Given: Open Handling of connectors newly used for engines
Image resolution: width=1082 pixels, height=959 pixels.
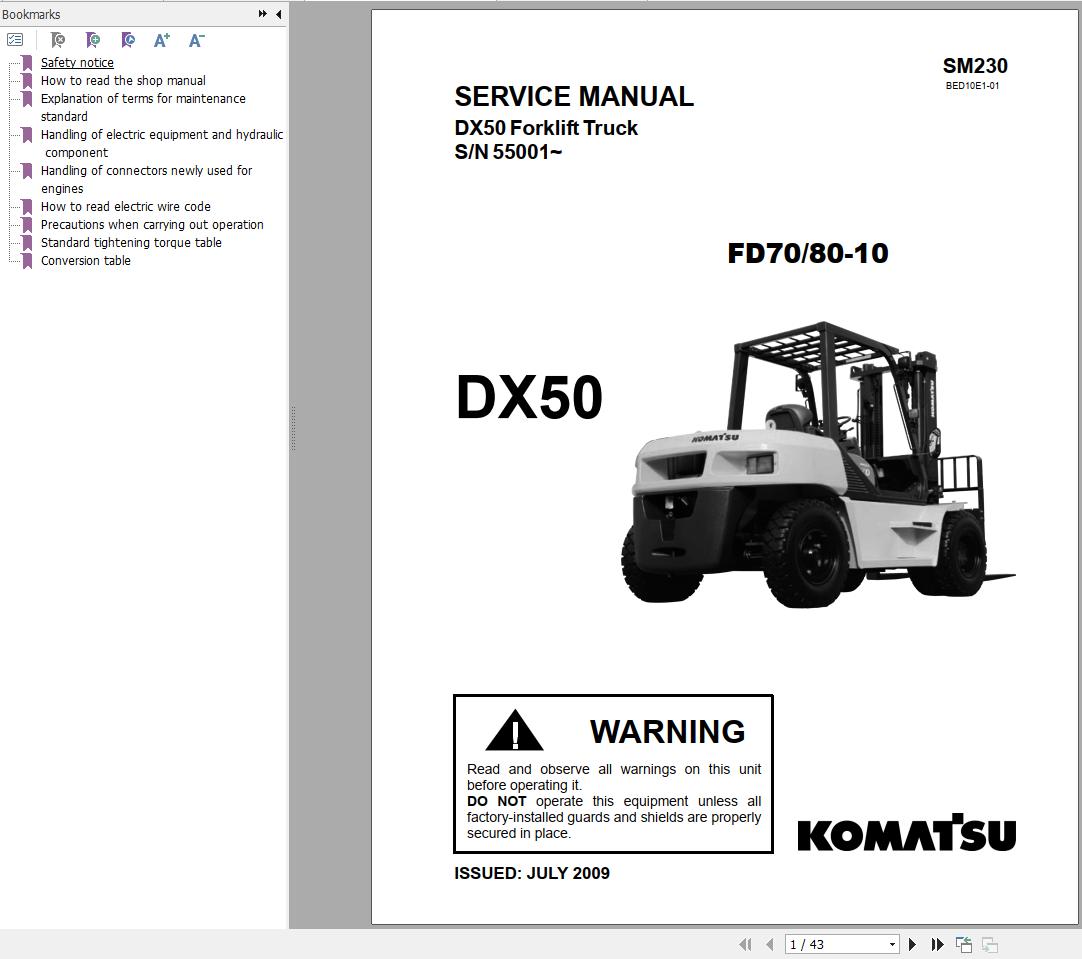Looking at the screenshot, I should pos(146,179).
